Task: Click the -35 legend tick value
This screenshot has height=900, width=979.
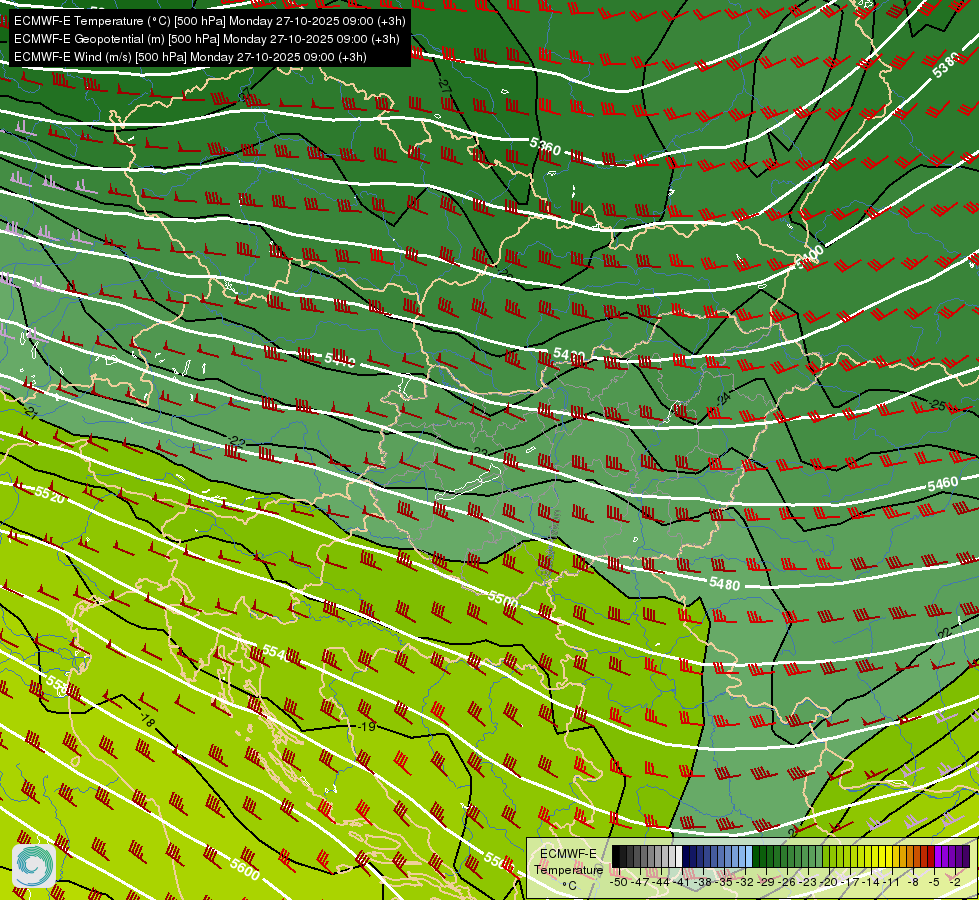Action: pyautogui.click(x=724, y=883)
